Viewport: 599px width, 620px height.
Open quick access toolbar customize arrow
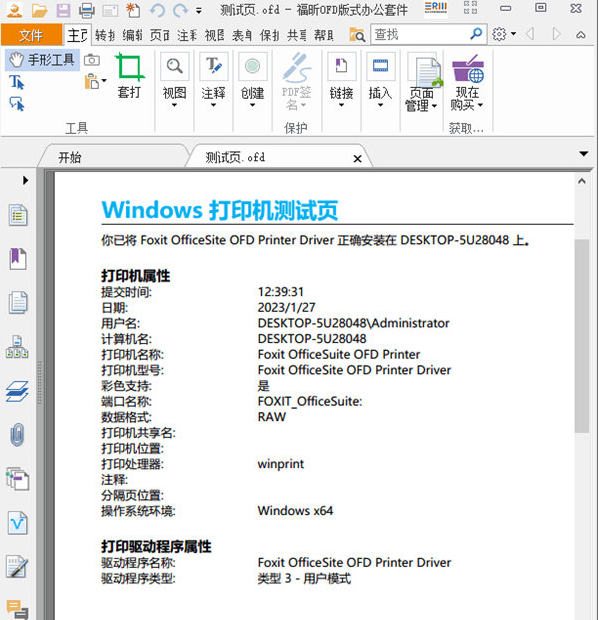click(198, 11)
